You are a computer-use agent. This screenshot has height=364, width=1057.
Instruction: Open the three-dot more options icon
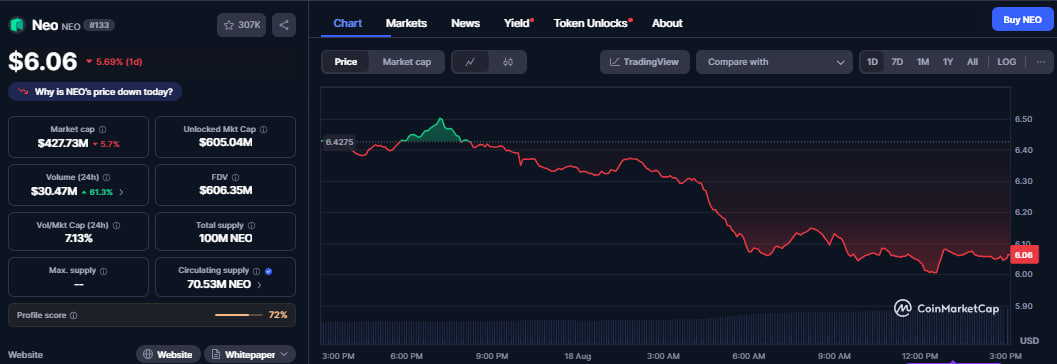coord(1041,62)
